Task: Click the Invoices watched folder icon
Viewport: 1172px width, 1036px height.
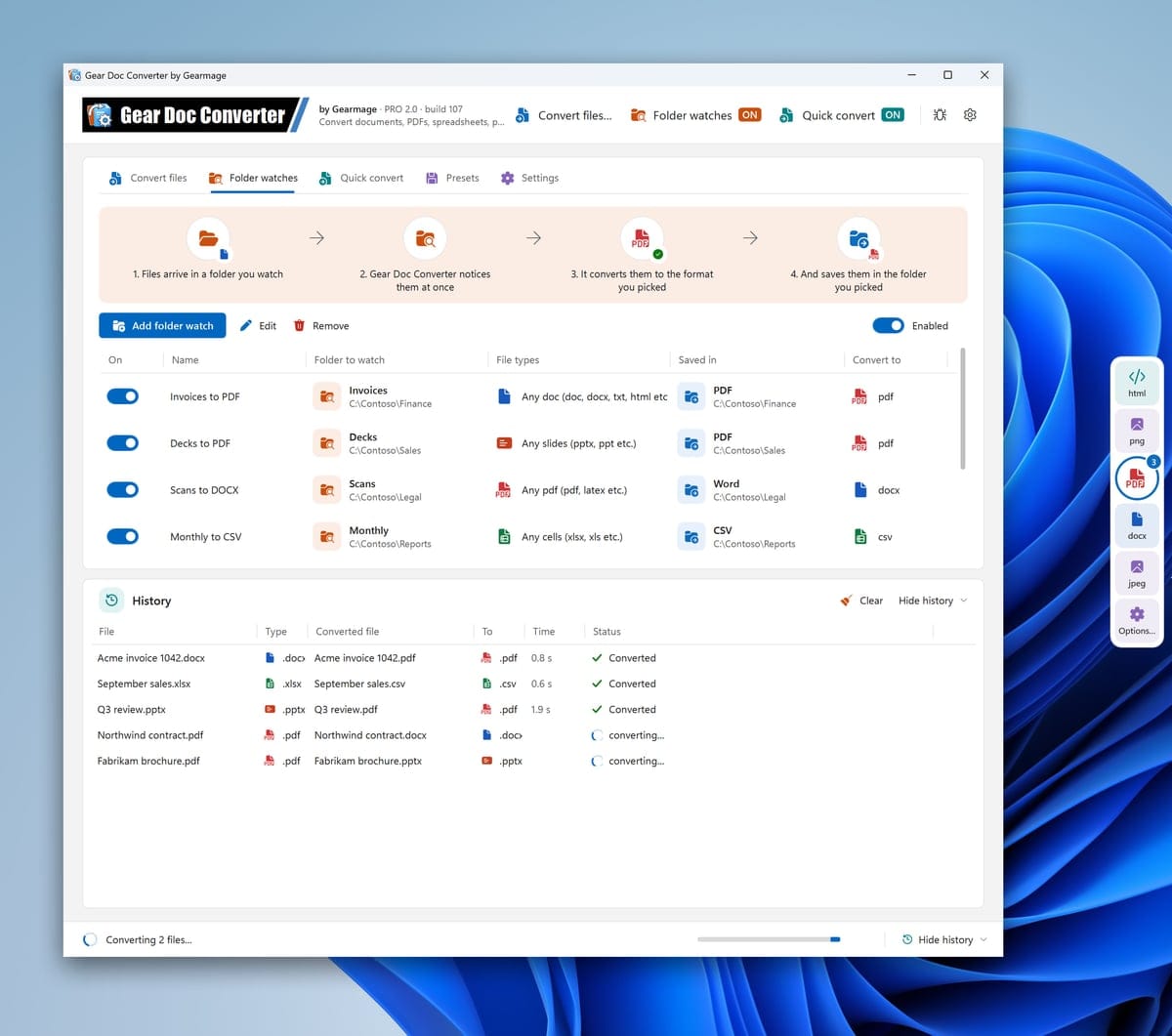Action: (327, 396)
